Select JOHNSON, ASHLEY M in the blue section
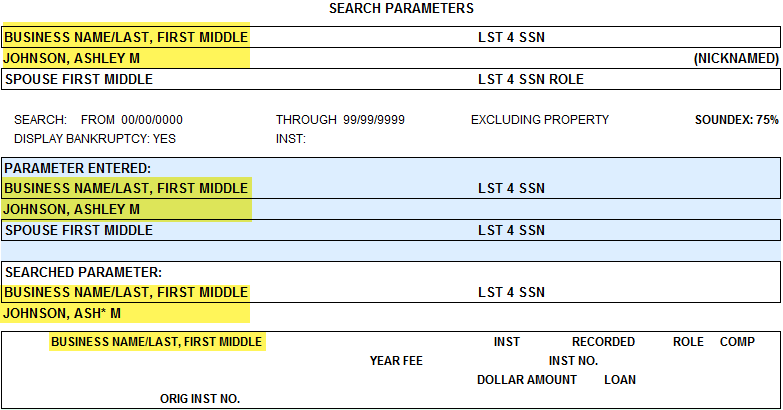This screenshot has width=783, height=410. (x=72, y=209)
